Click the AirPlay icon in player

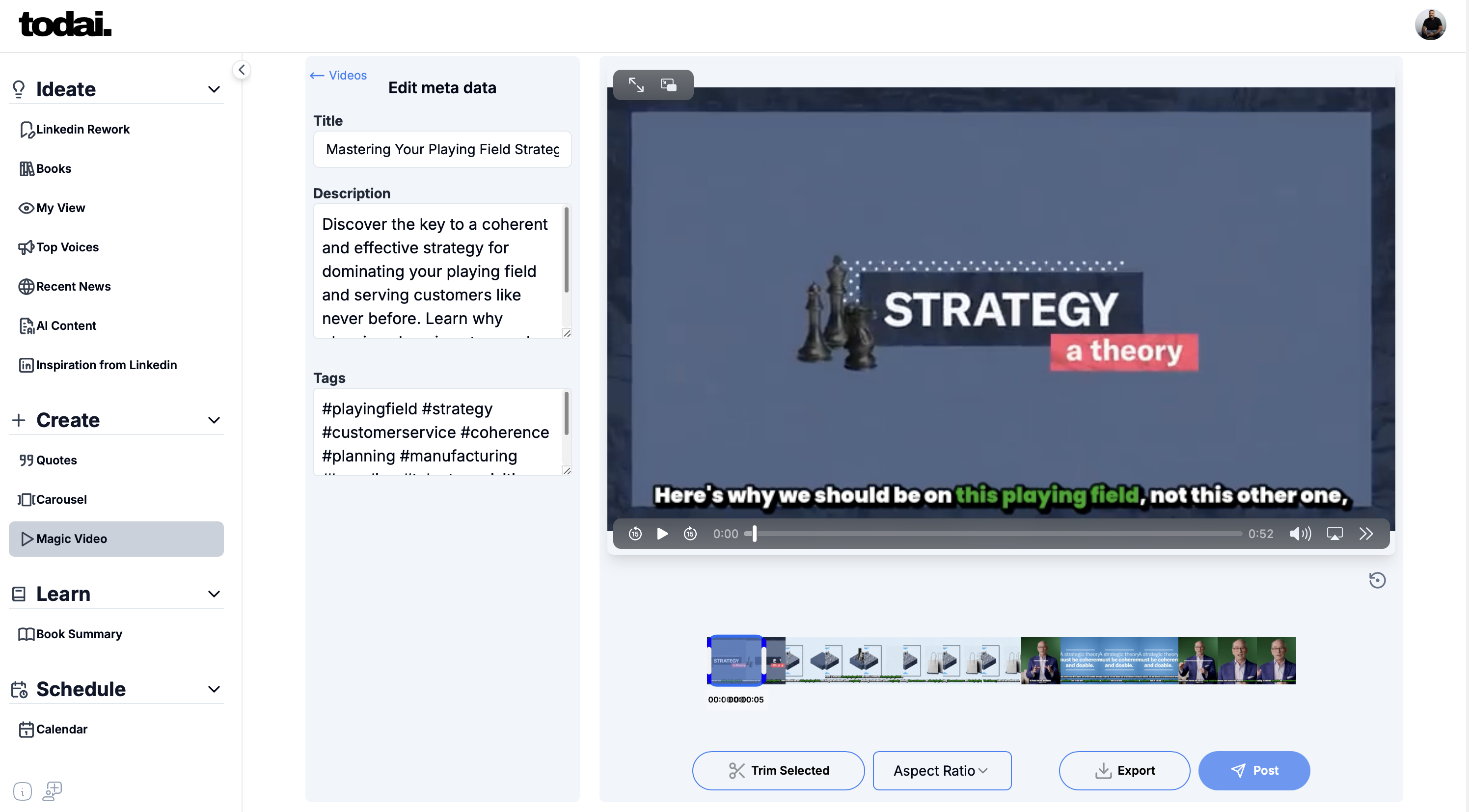[1334, 534]
